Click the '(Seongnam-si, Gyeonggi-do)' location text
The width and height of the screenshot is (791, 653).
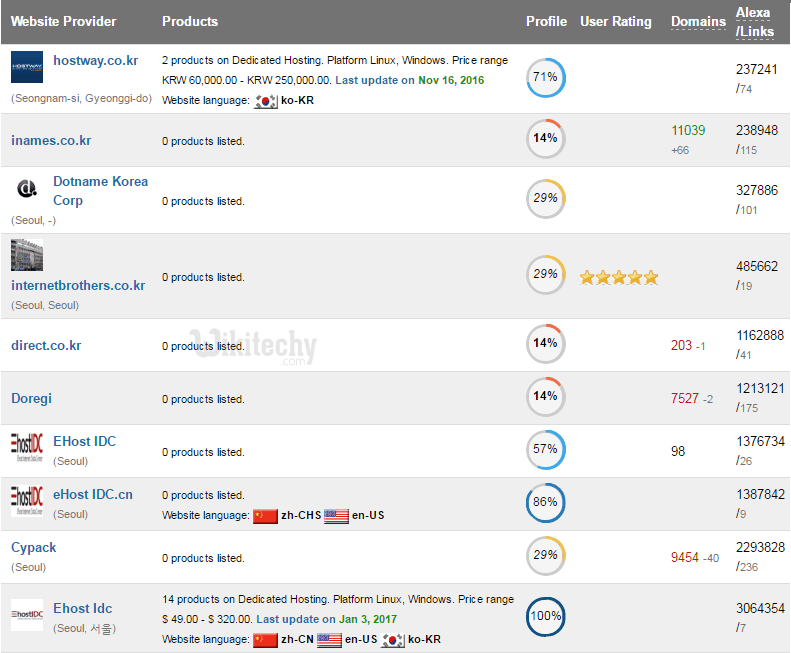pos(81,98)
